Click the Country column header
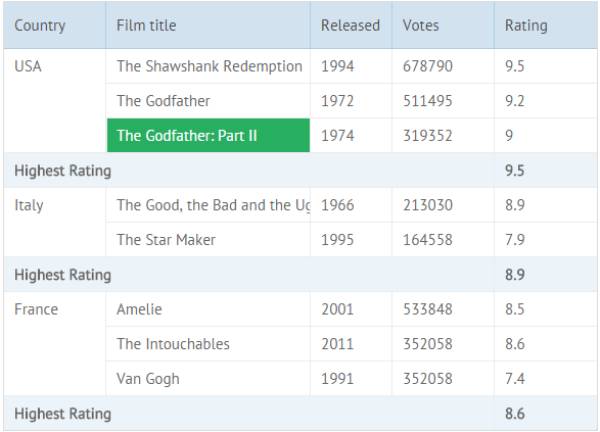 point(54,25)
